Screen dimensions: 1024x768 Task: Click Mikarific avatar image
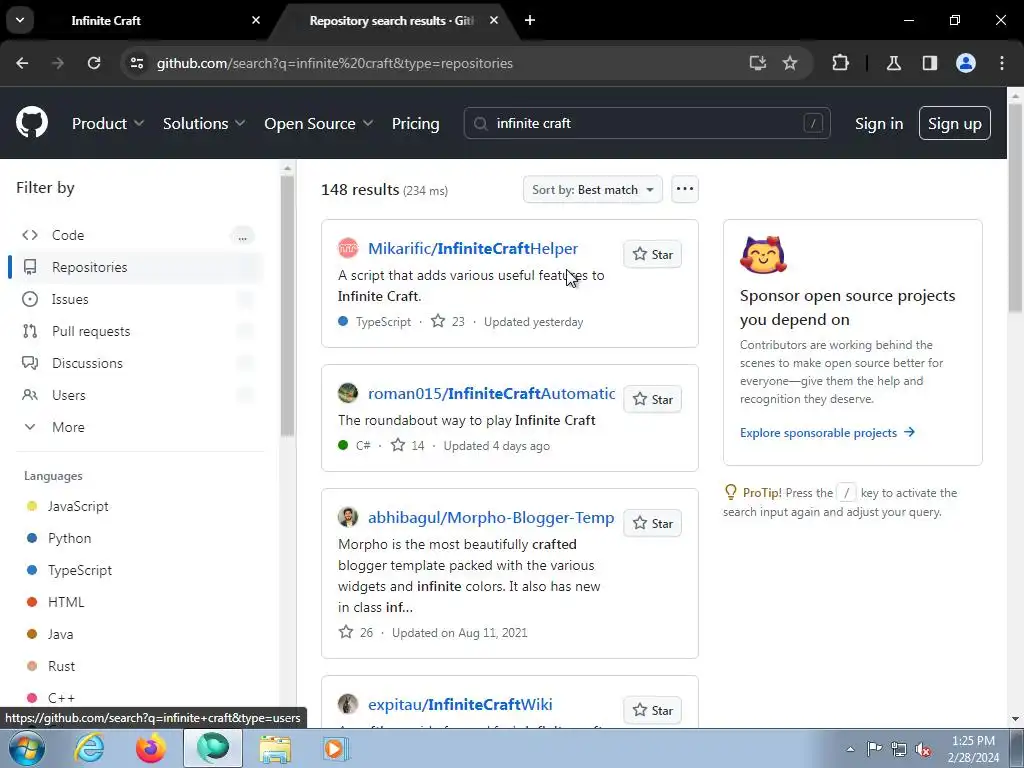348,248
